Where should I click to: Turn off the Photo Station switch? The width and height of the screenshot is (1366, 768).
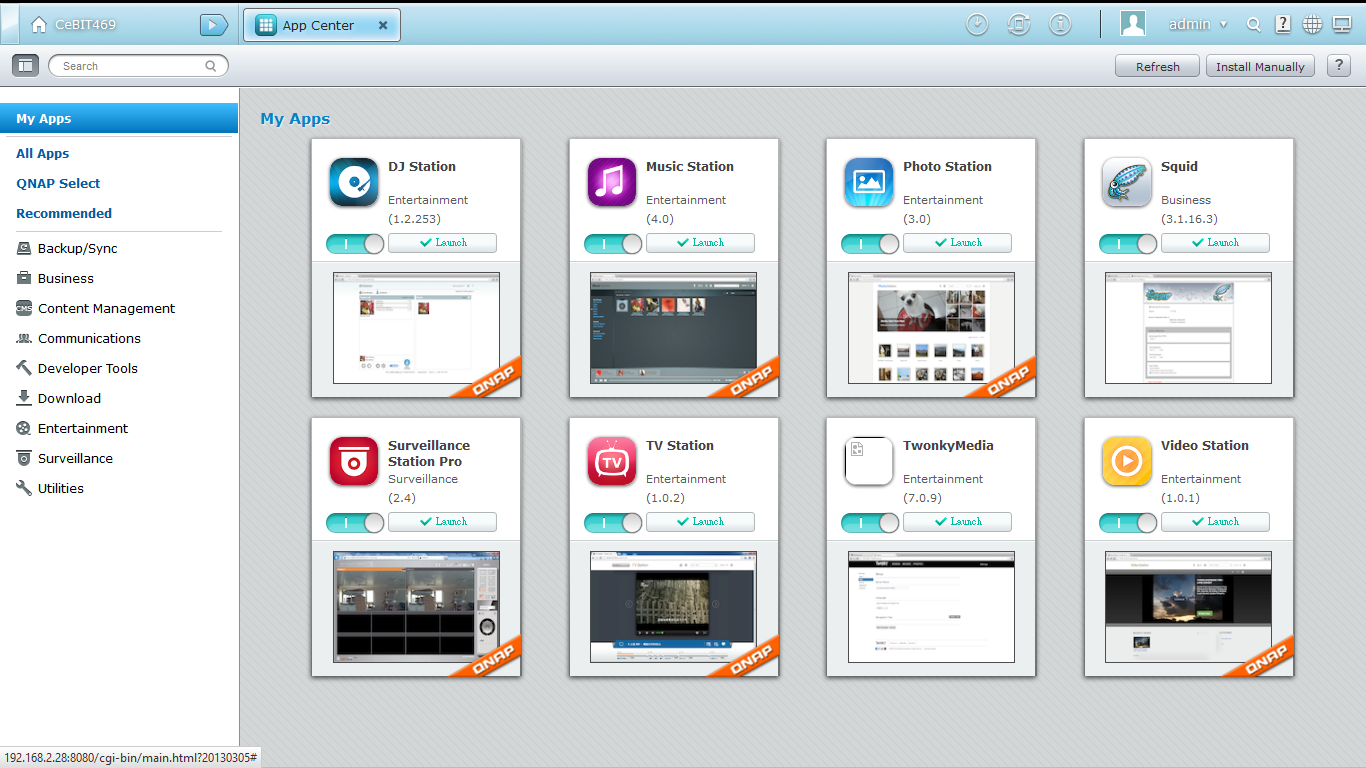click(x=870, y=243)
